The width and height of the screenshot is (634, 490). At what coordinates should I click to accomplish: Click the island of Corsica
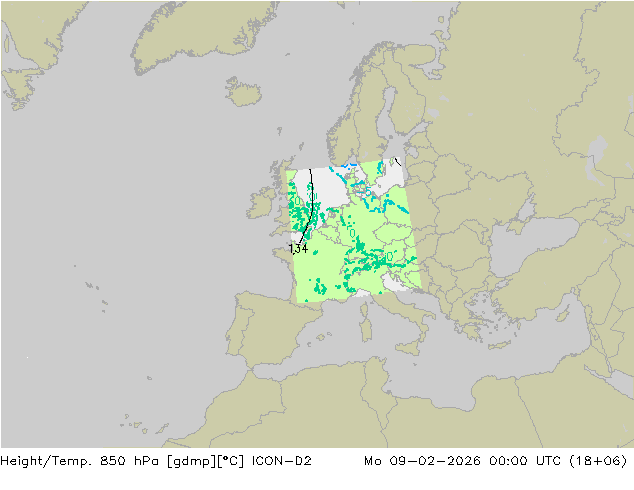pyautogui.click(x=364, y=309)
